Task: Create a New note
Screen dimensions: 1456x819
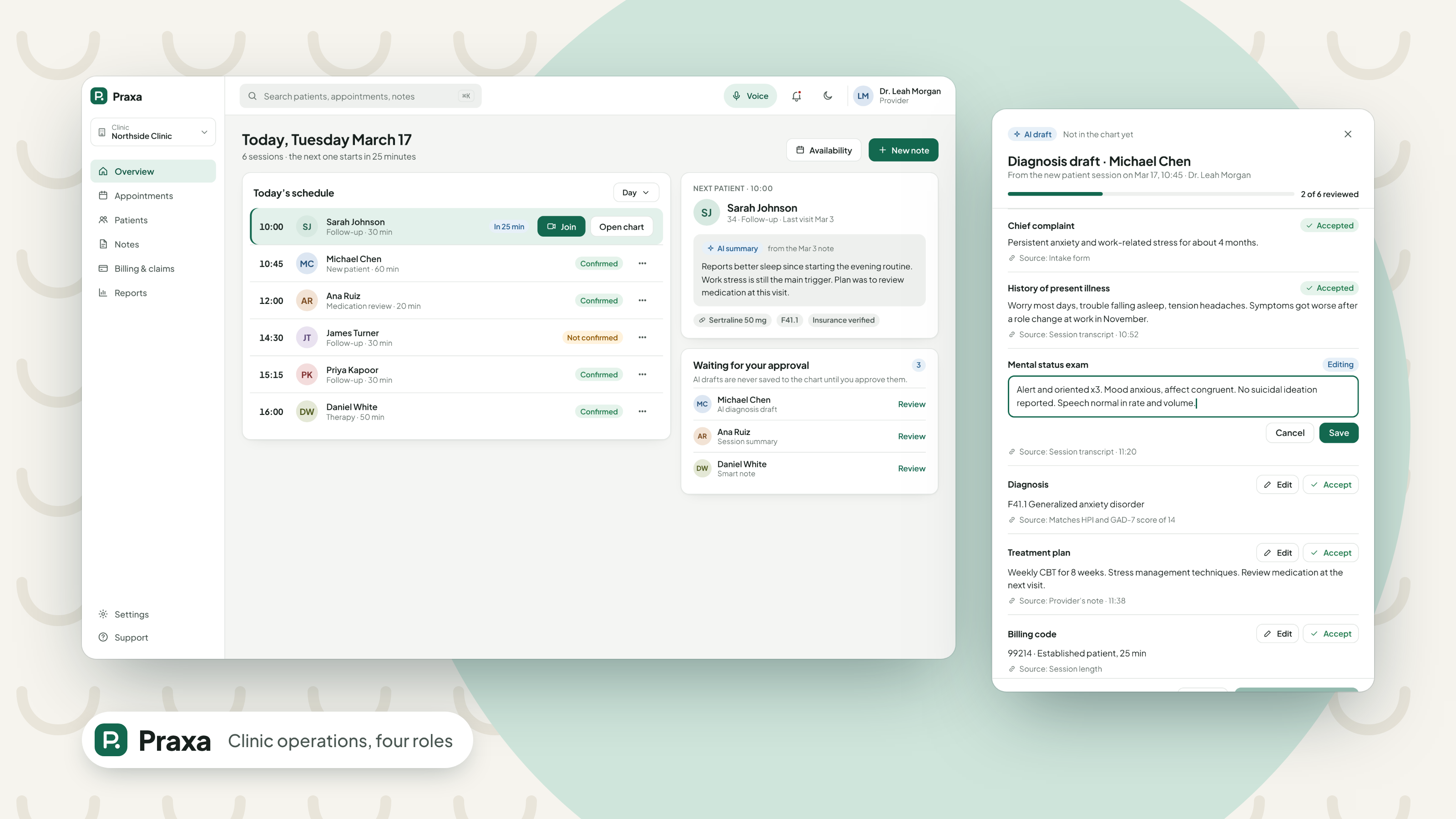Action: pyautogui.click(x=903, y=150)
